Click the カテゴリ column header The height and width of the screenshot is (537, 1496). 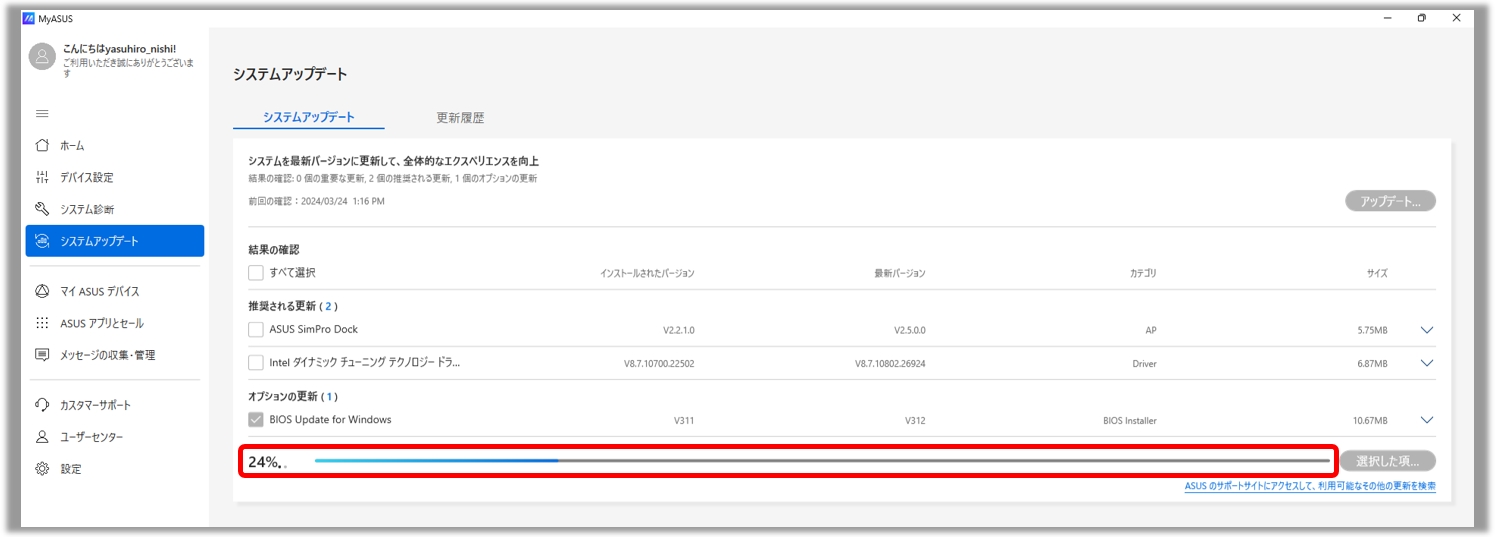[x=1143, y=273]
